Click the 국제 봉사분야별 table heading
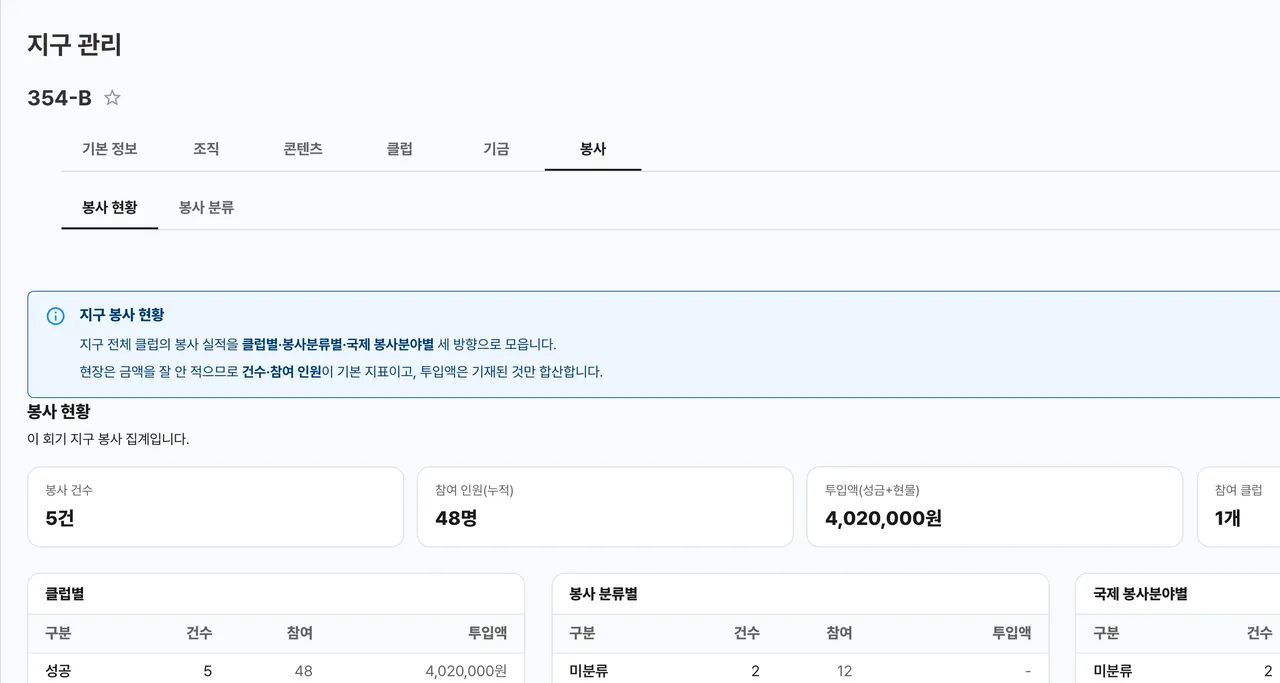 click(1140, 594)
